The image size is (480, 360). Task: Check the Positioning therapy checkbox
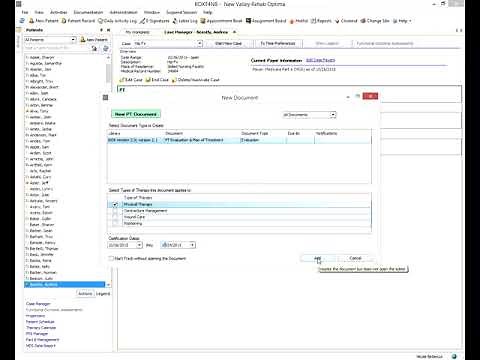tap(115, 223)
